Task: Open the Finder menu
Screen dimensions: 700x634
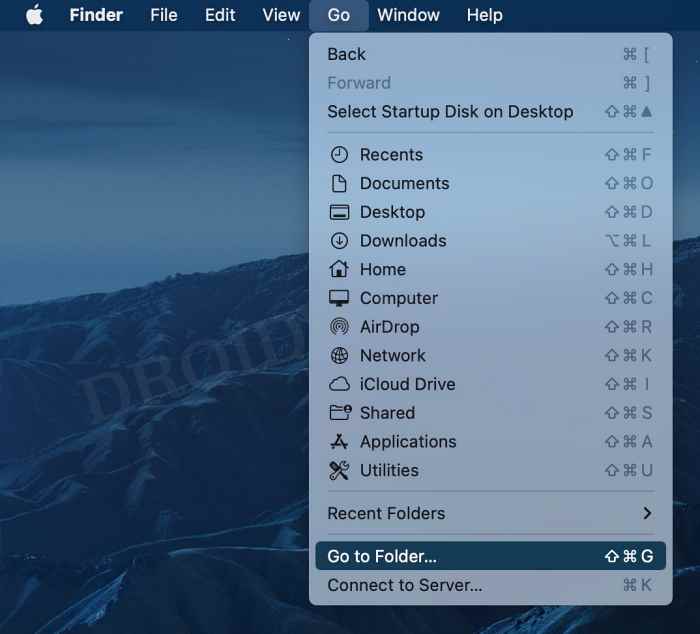Action: [96, 15]
